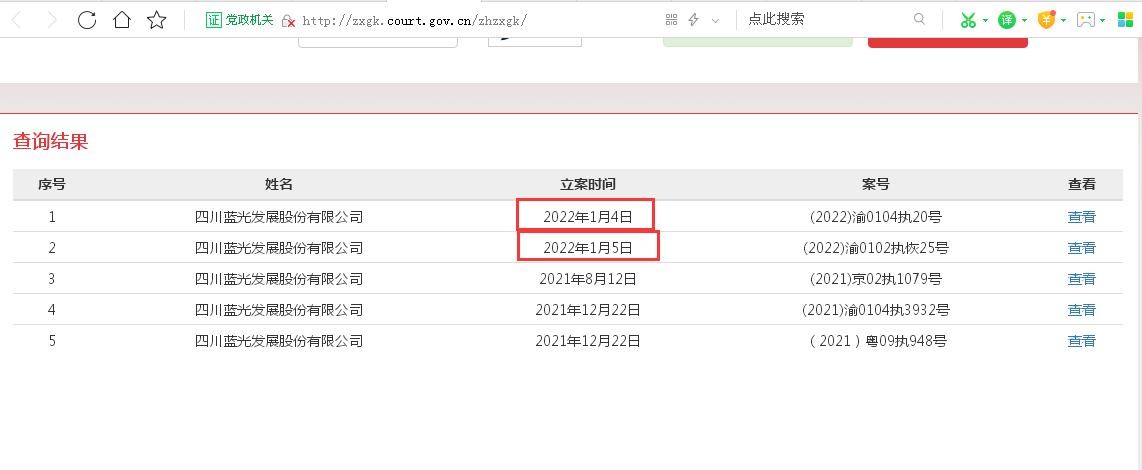Select company name in row 2
The image size is (1142, 470).
tap(279, 248)
